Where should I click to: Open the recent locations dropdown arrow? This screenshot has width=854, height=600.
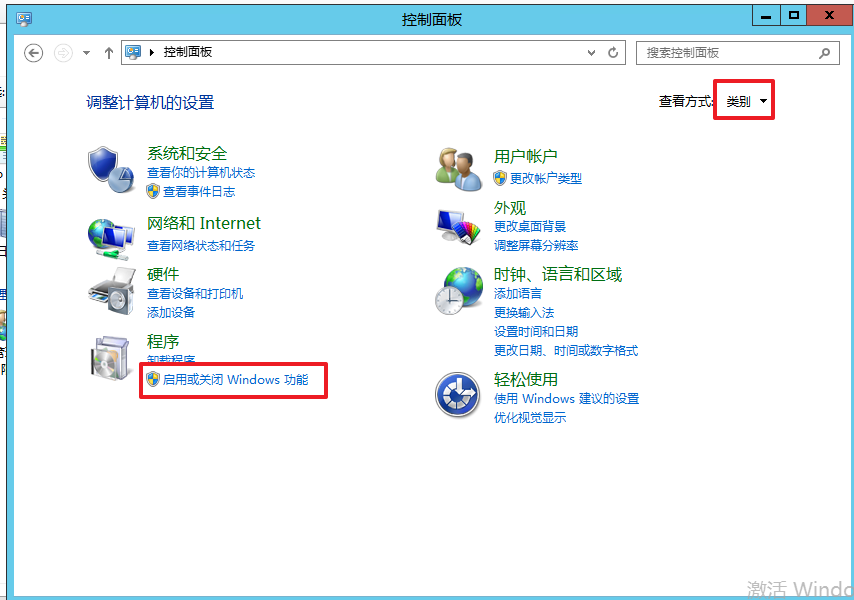pos(86,53)
